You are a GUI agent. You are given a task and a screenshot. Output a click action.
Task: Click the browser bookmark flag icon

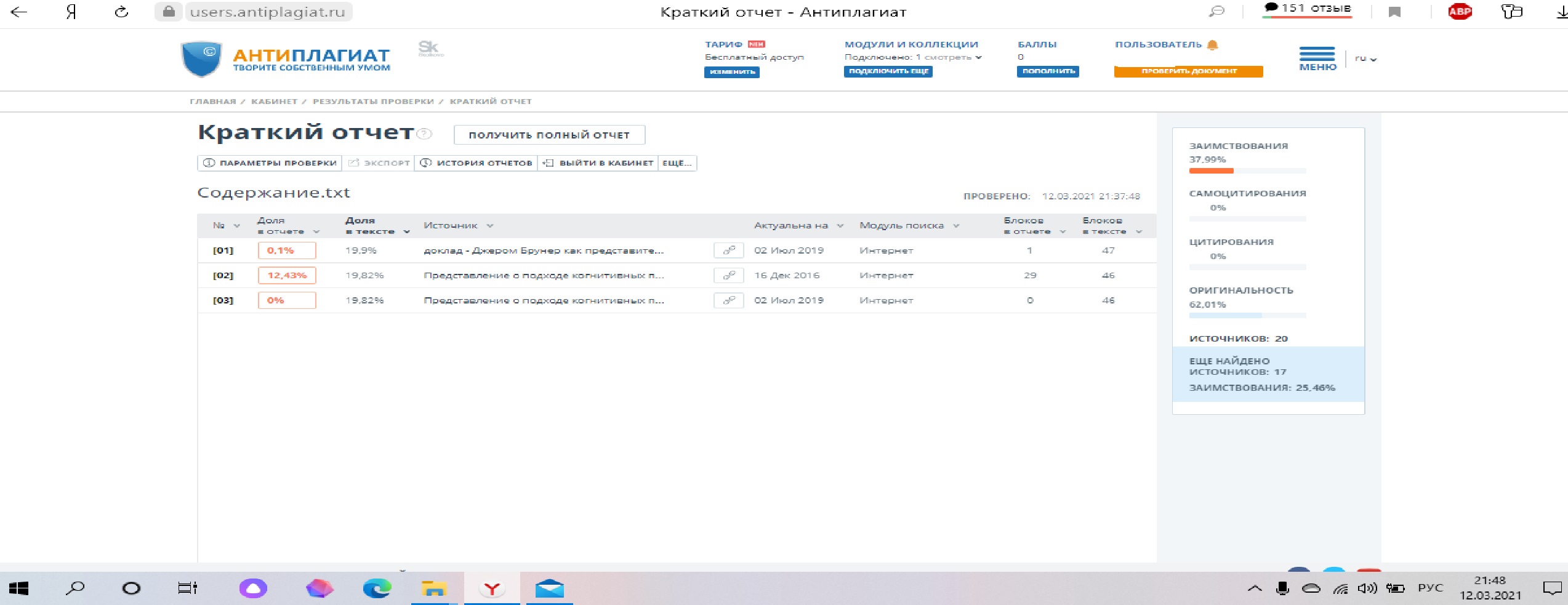[1394, 12]
